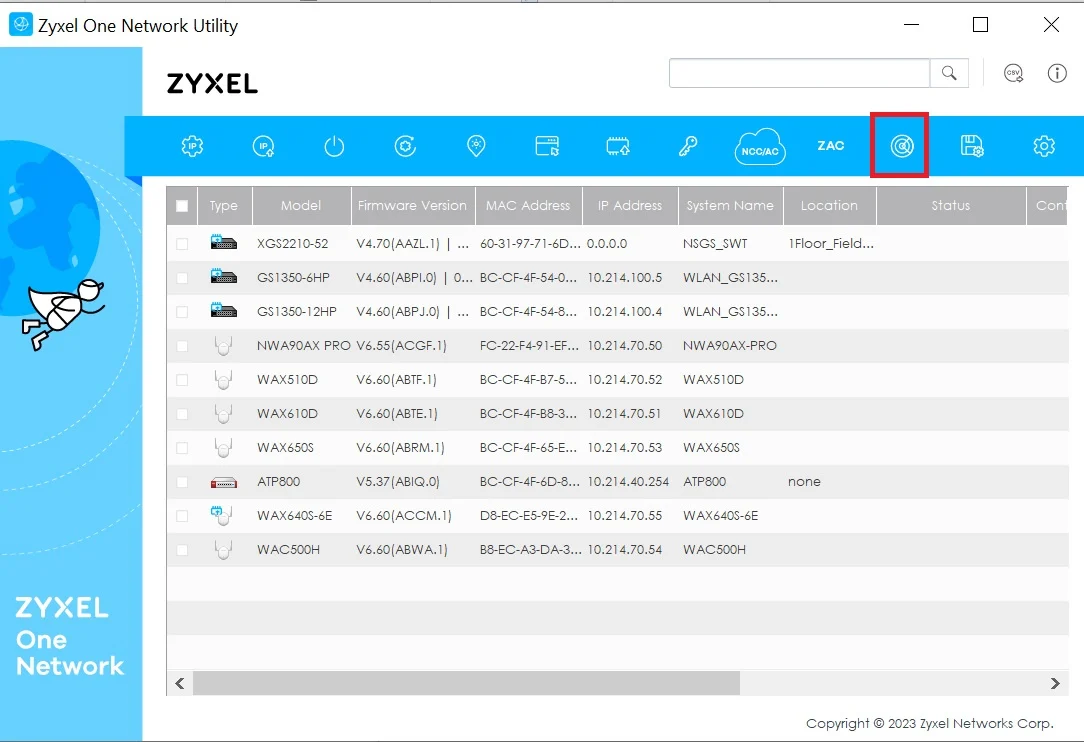Click the scroll left arrow
This screenshot has width=1084, height=742.
[180, 683]
